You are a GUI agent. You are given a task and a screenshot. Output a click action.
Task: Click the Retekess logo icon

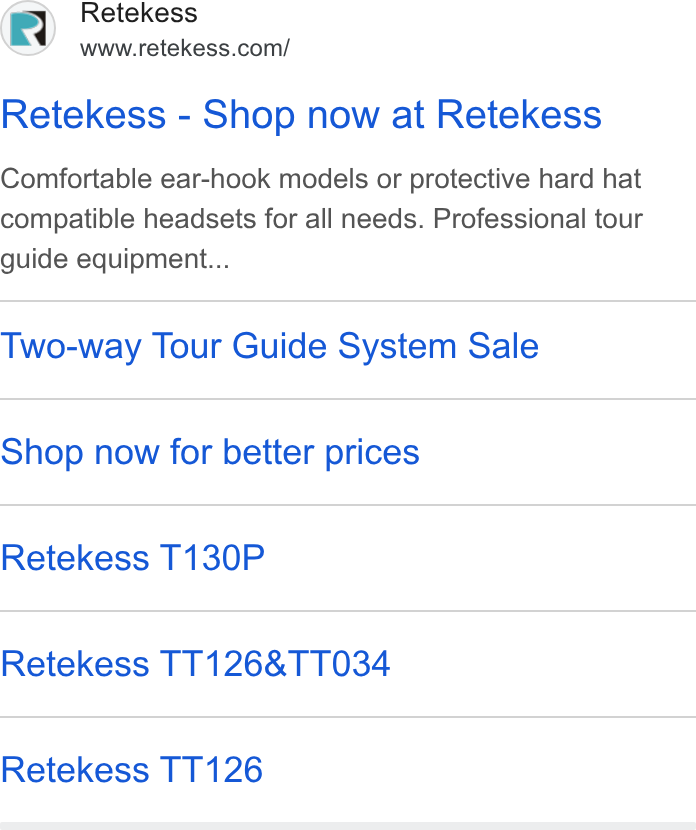[x=28, y=28]
